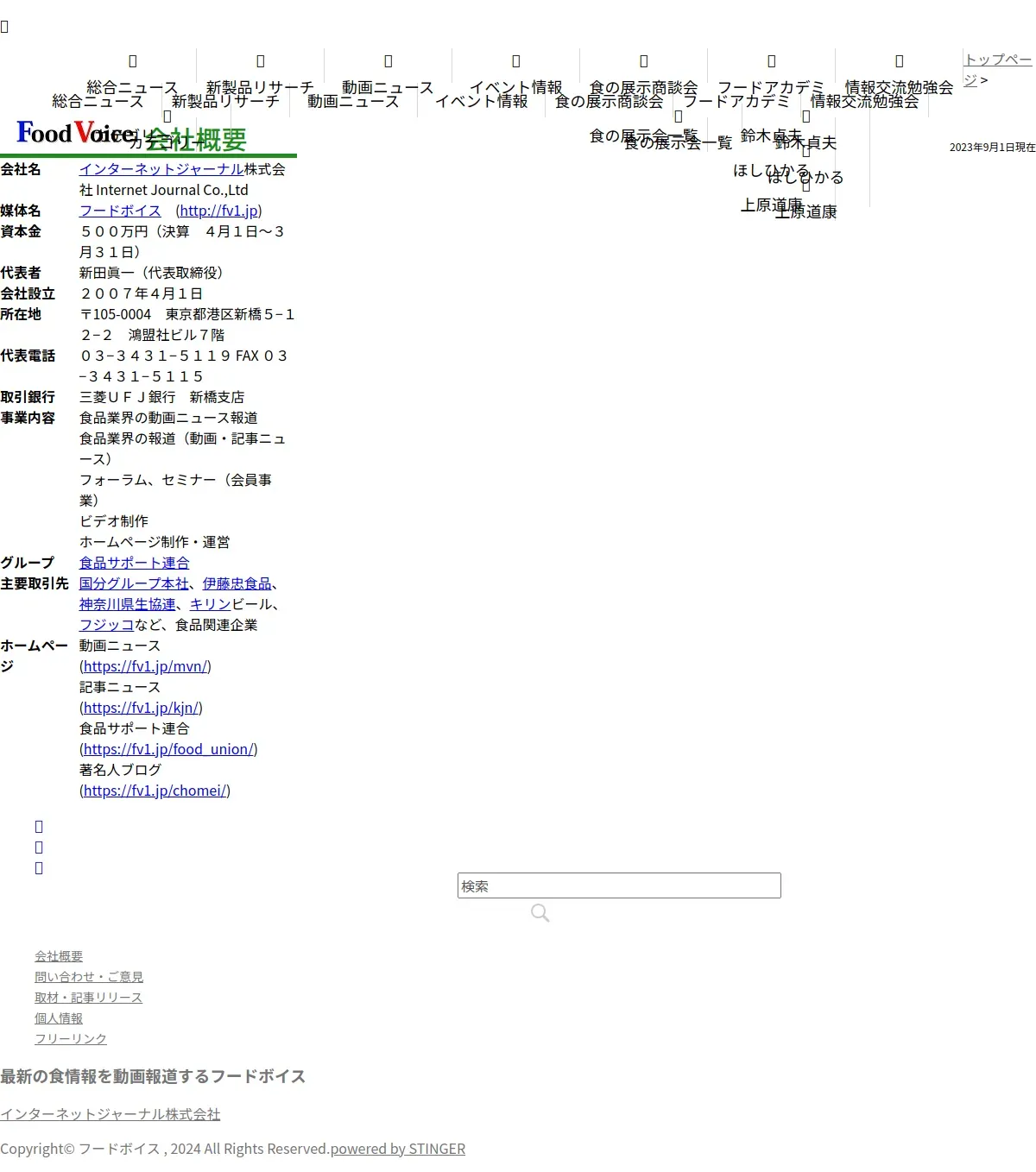This screenshot has width=1036, height=1172.
Task: Follow the https://fv1.jp/mvn/ link
Action: pos(145,666)
